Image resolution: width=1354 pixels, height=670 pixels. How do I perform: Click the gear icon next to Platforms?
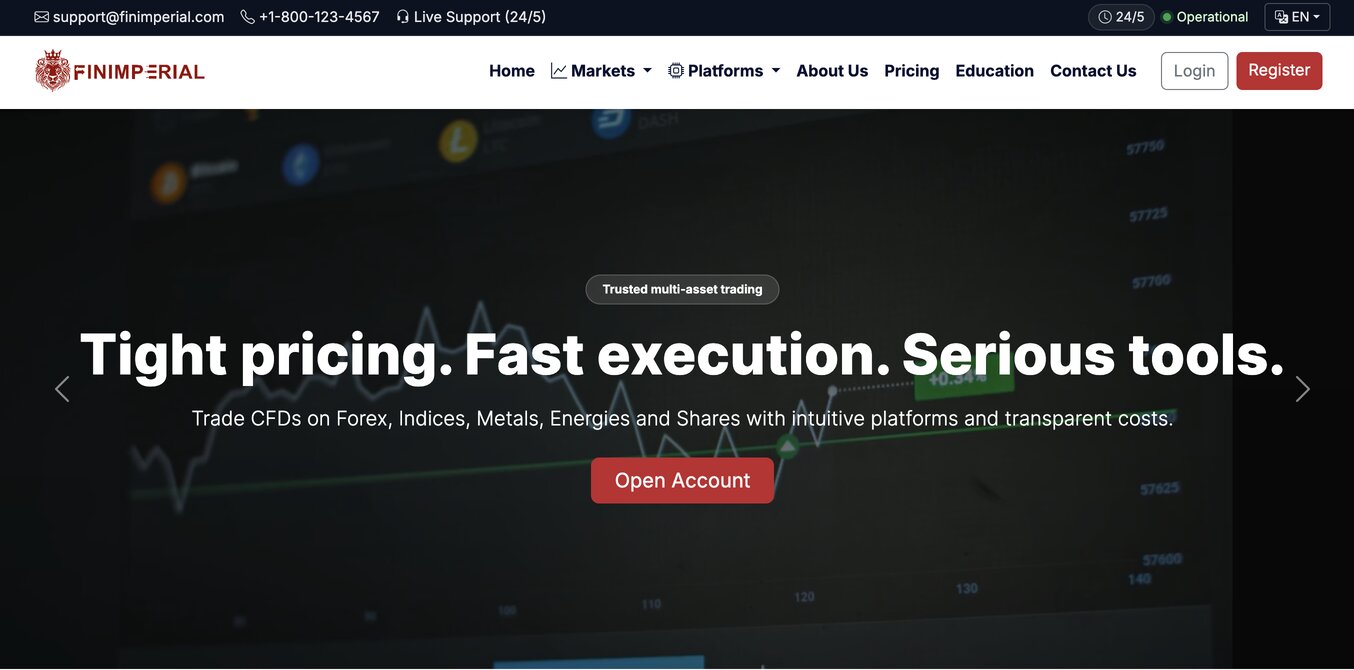675,70
